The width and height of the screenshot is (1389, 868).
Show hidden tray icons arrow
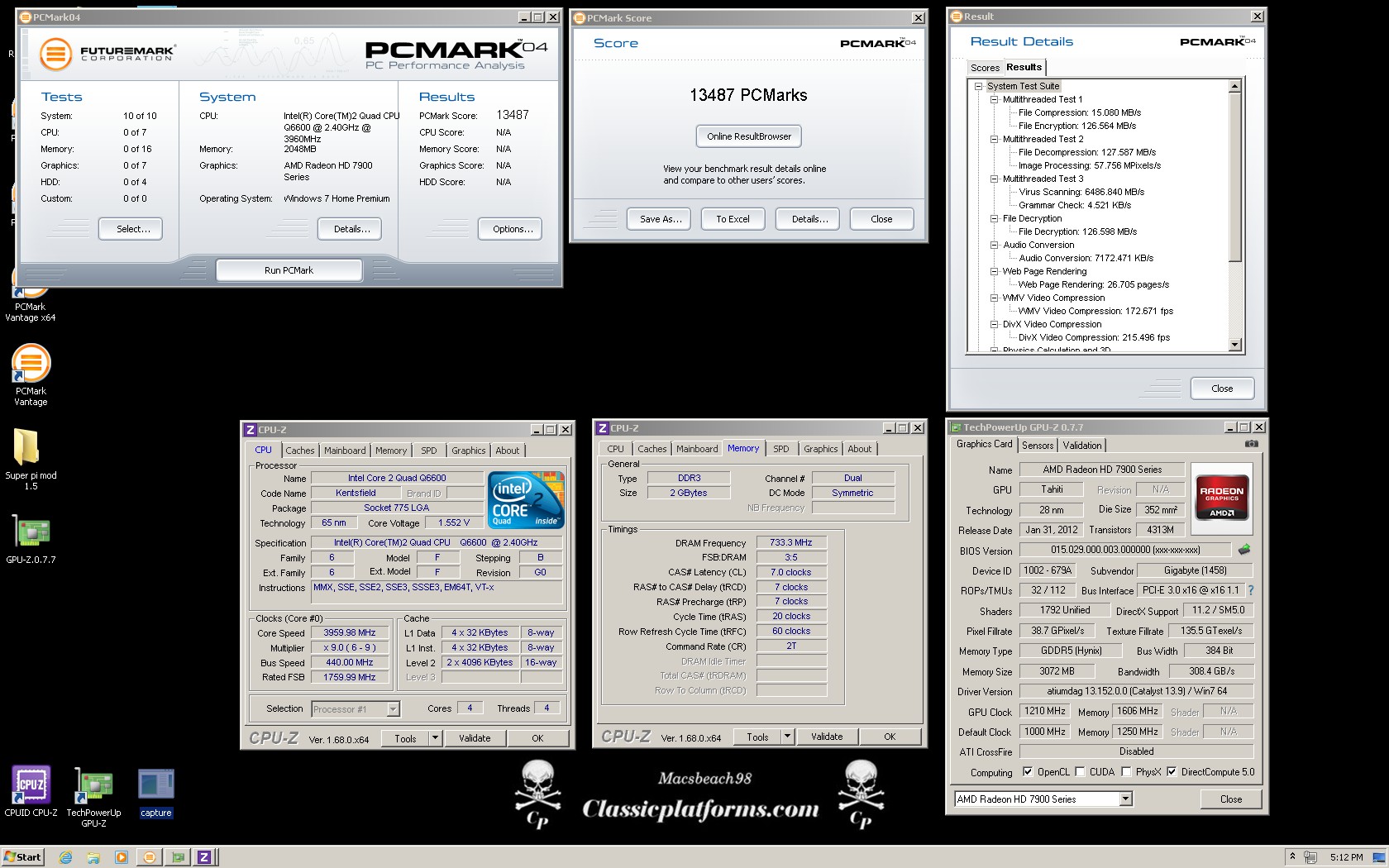[1291, 856]
